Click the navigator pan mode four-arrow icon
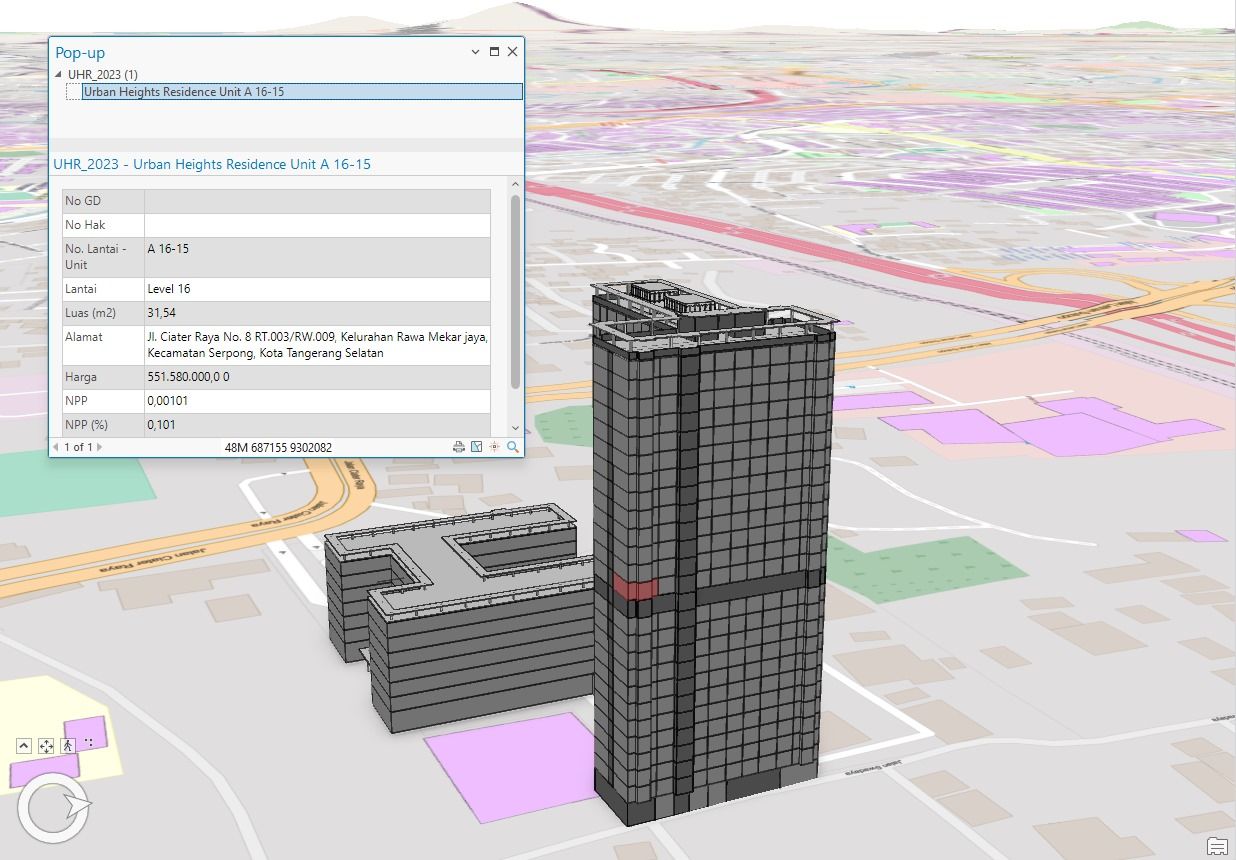The image size is (1236, 860). click(46, 746)
